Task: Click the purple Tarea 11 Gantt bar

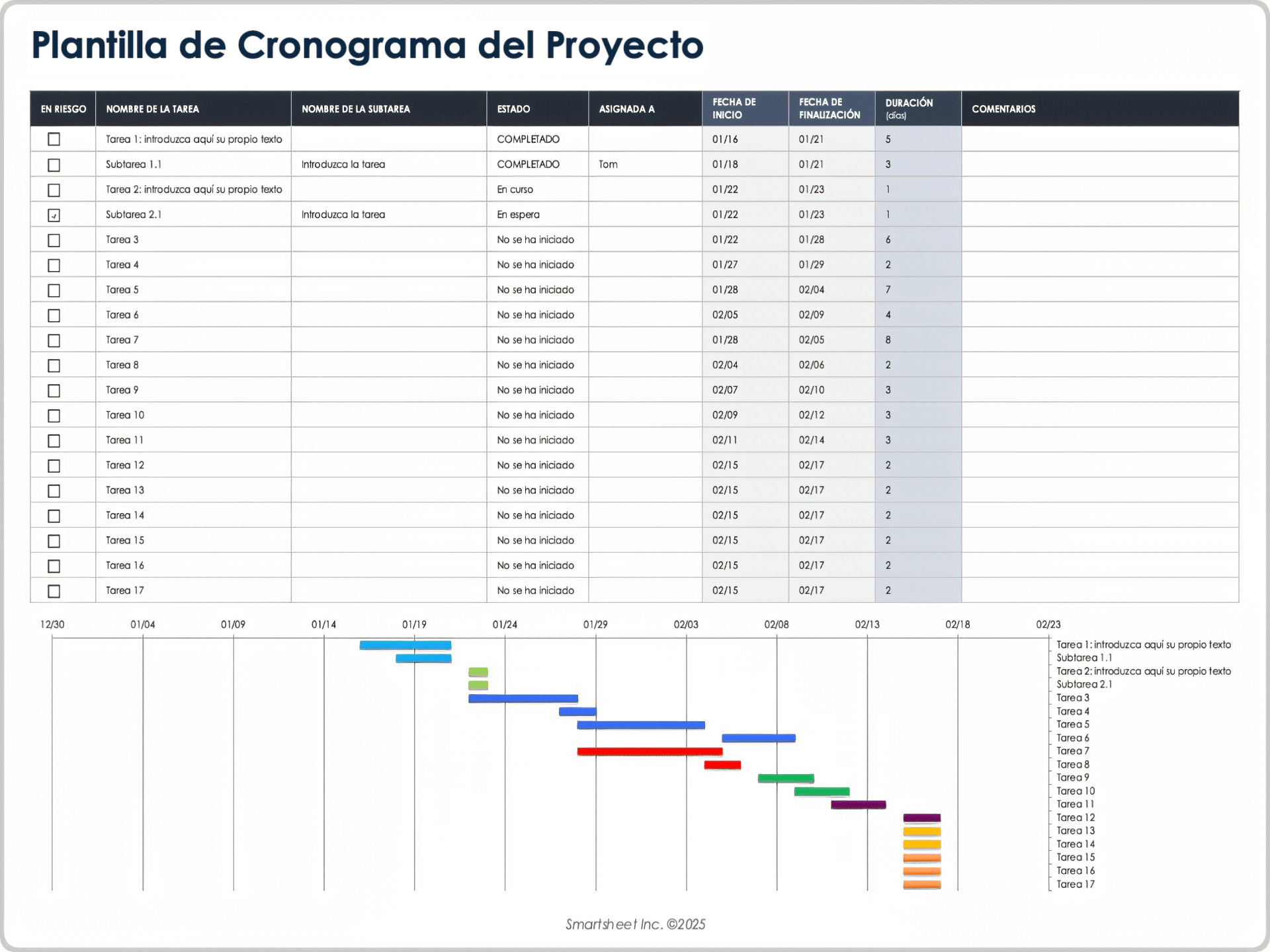Action: coord(859,805)
